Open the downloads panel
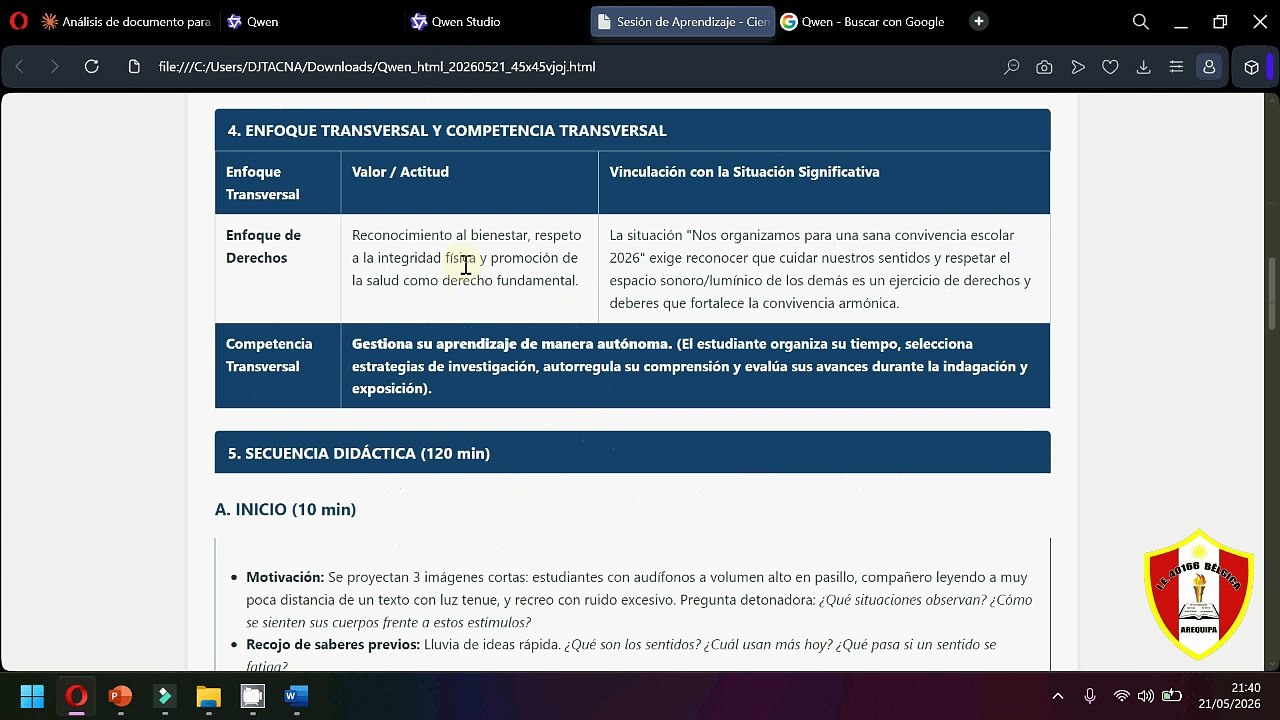This screenshot has height=720, width=1280. click(1143, 67)
